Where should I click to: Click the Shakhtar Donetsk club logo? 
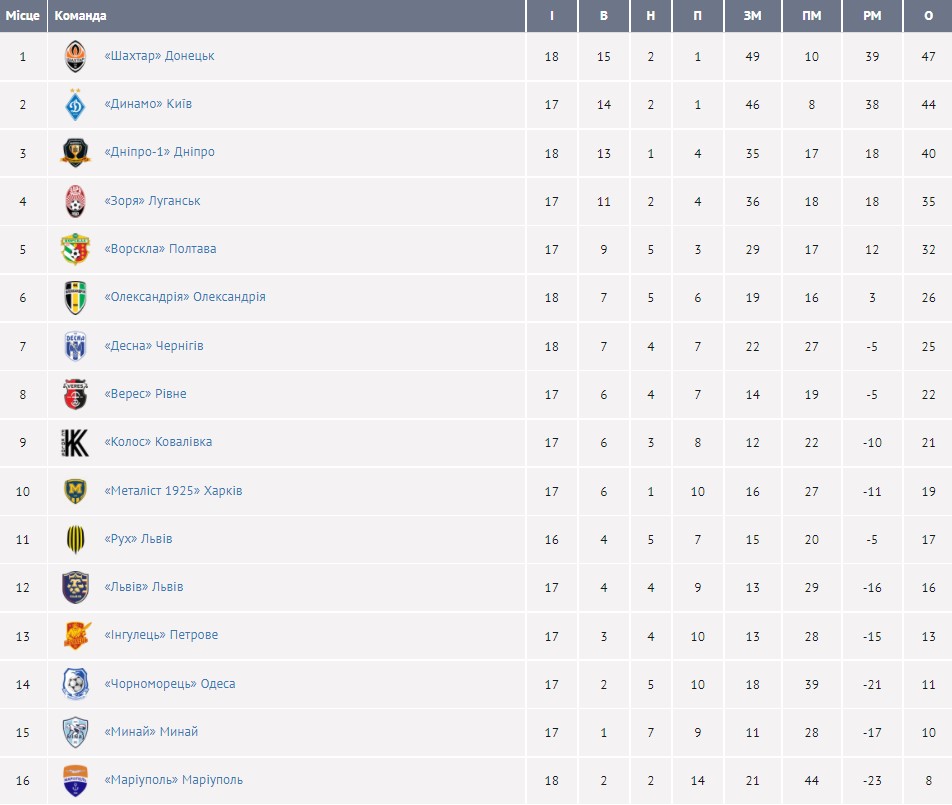[x=75, y=57]
